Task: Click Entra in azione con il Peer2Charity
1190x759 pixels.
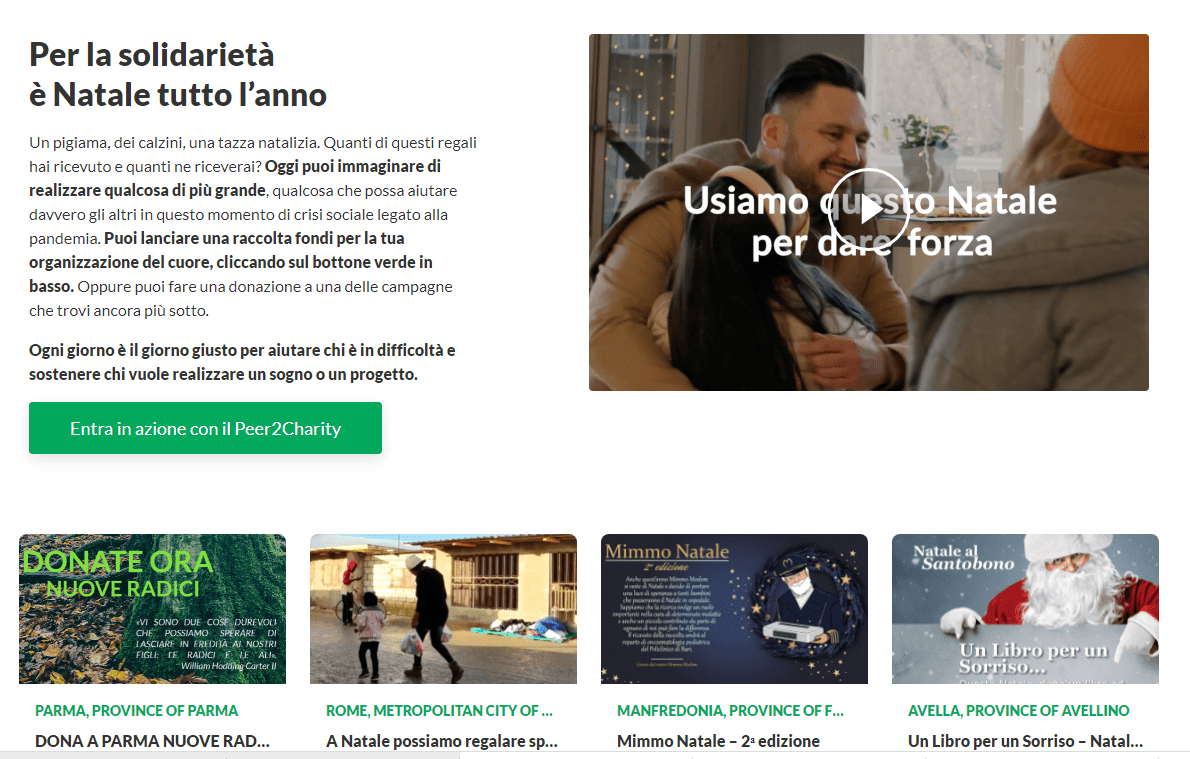Action: pyautogui.click(x=205, y=428)
